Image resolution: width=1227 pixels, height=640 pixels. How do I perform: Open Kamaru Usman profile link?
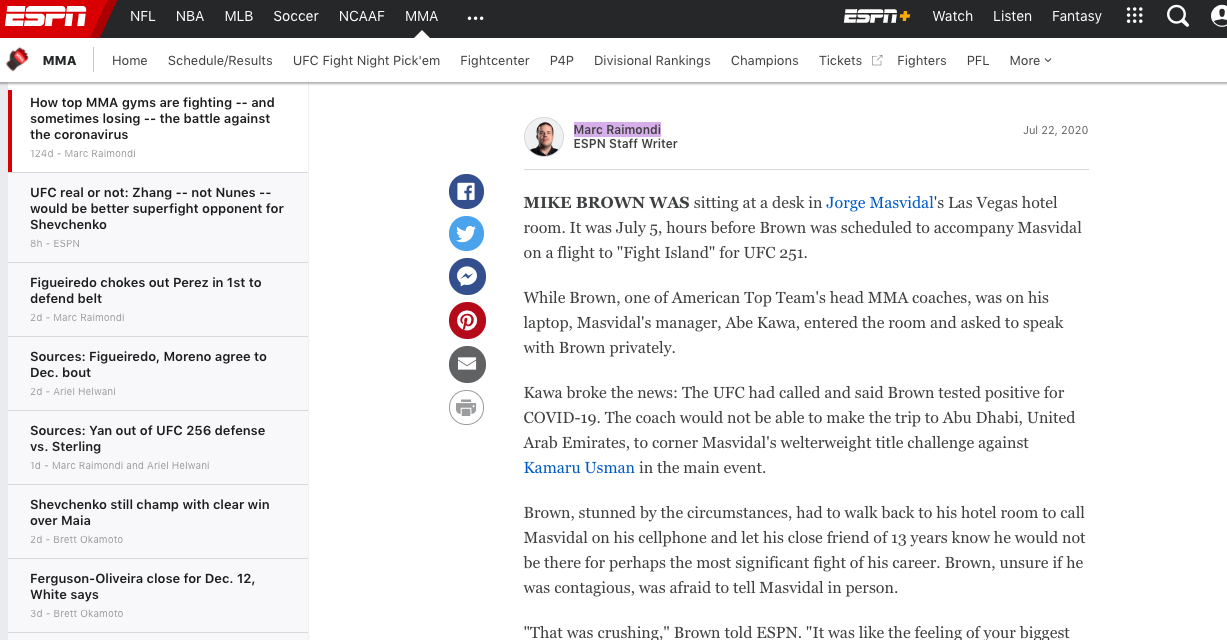(579, 468)
